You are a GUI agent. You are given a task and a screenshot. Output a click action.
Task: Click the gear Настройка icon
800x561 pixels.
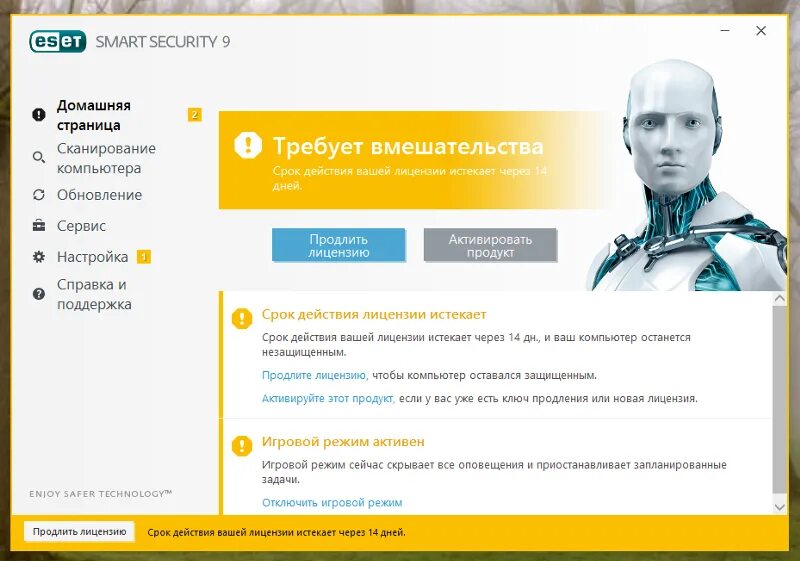[39, 257]
